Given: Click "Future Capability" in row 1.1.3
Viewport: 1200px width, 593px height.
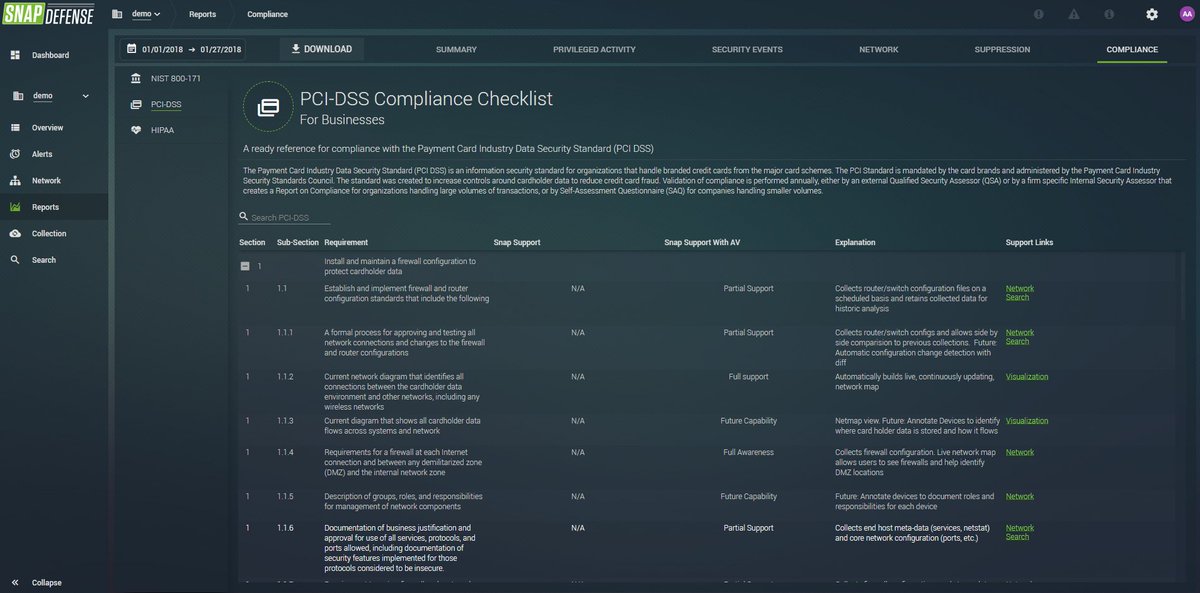Looking at the screenshot, I should click(748, 421).
